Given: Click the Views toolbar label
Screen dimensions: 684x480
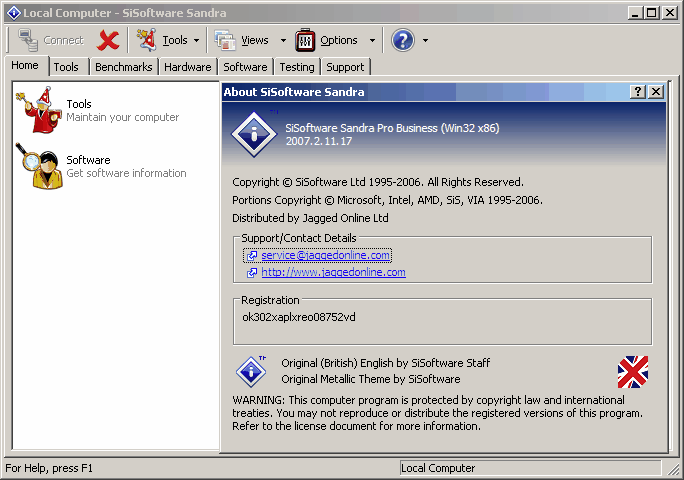Looking at the screenshot, I should coord(255,40).
